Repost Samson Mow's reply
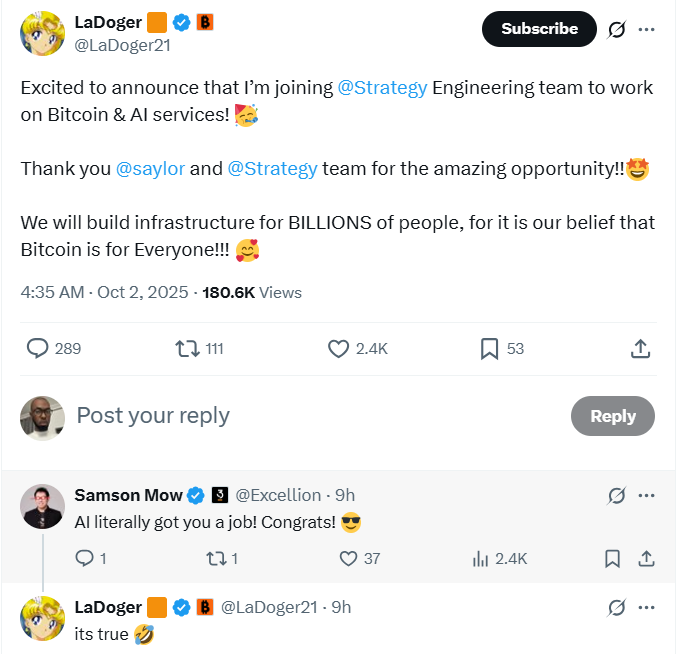678x654 pixels. (x=213, y=558)
